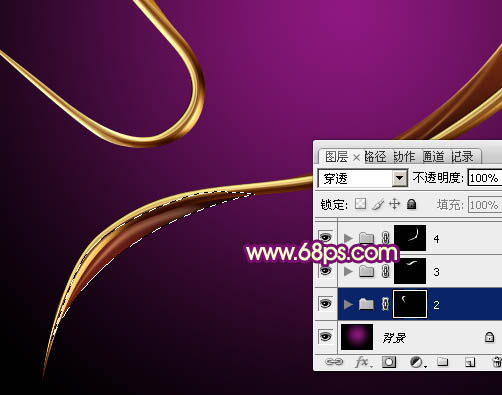Expand group 4 with its triangle
The height and width of the screenshot is (395, 502).
pyautogui.click(x=348, y=238)
